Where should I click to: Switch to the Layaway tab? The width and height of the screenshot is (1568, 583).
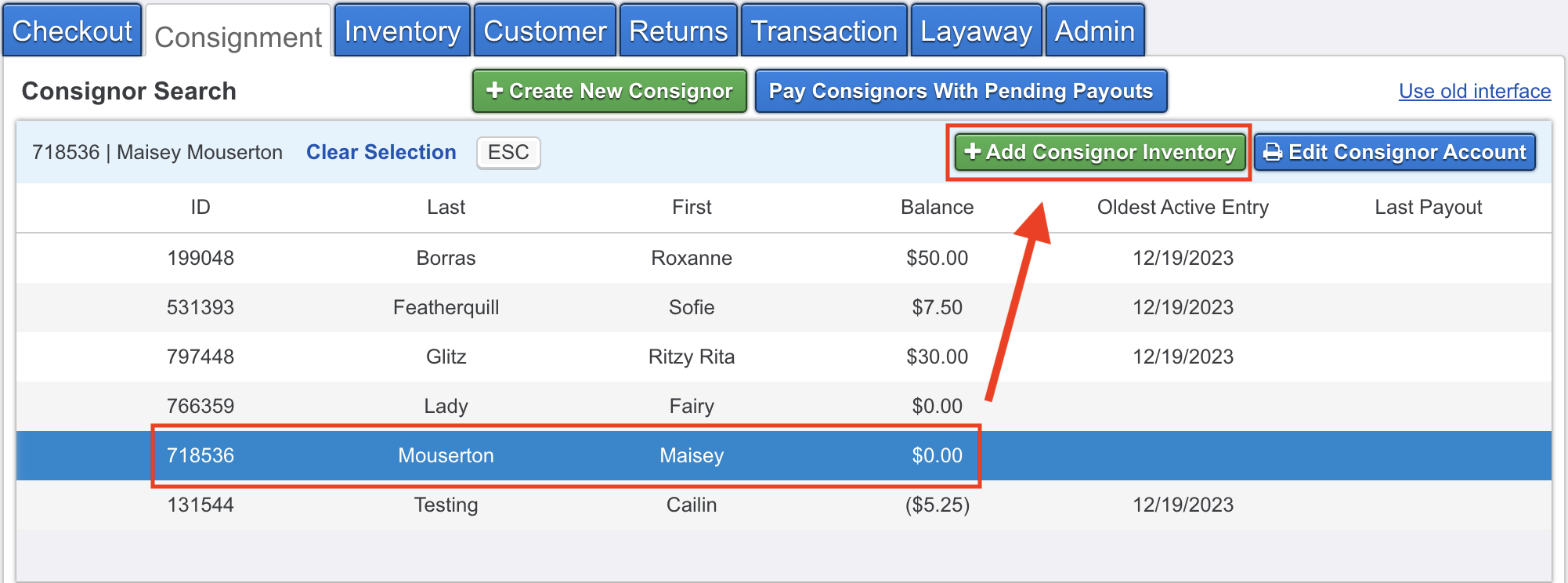click(x=976, y=31)
